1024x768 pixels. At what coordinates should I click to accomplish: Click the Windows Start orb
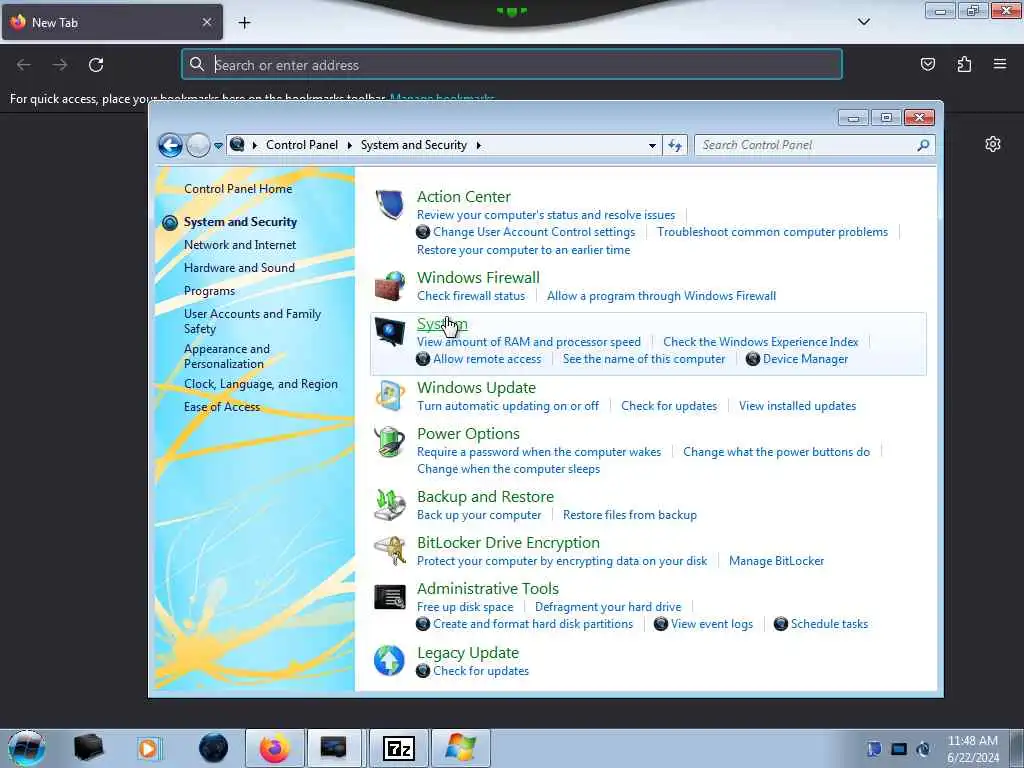[27, 748]
